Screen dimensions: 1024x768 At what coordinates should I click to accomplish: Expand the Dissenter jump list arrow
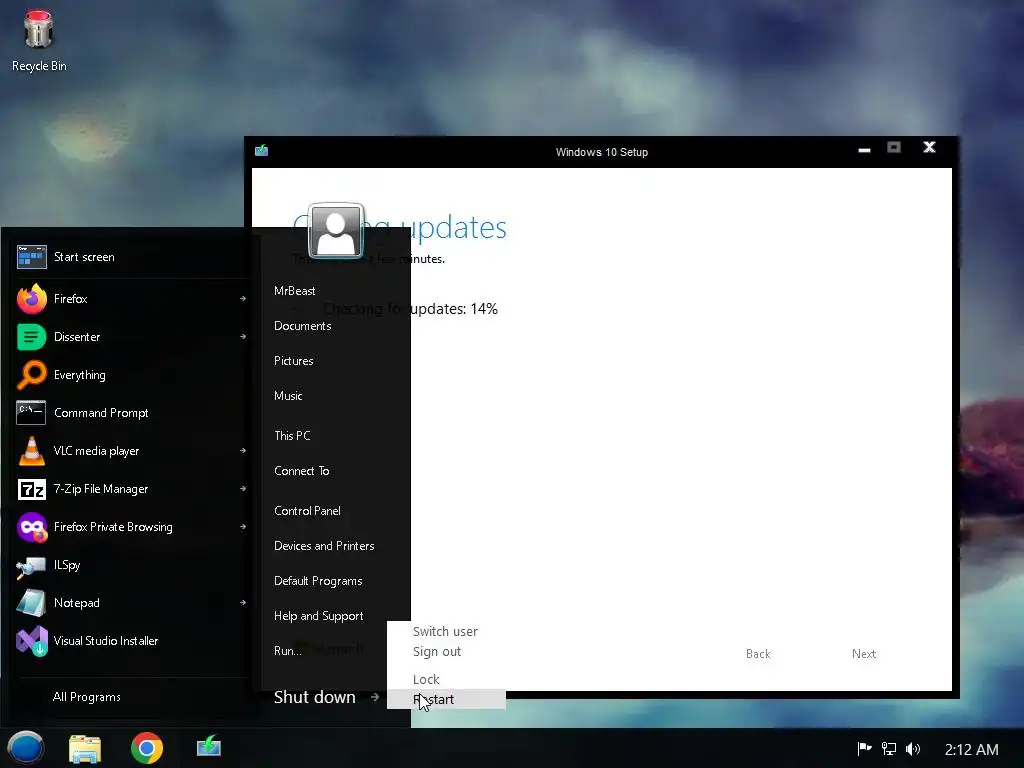click(243, 337)
